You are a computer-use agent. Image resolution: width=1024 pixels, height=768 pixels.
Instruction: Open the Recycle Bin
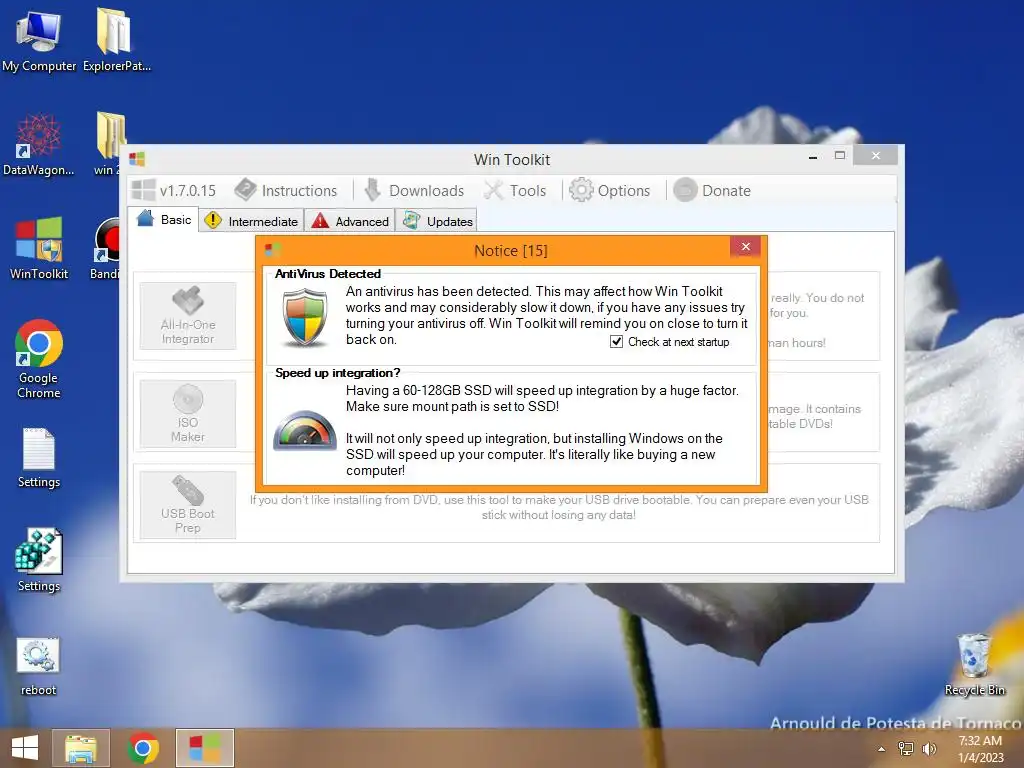click(974, 665)
